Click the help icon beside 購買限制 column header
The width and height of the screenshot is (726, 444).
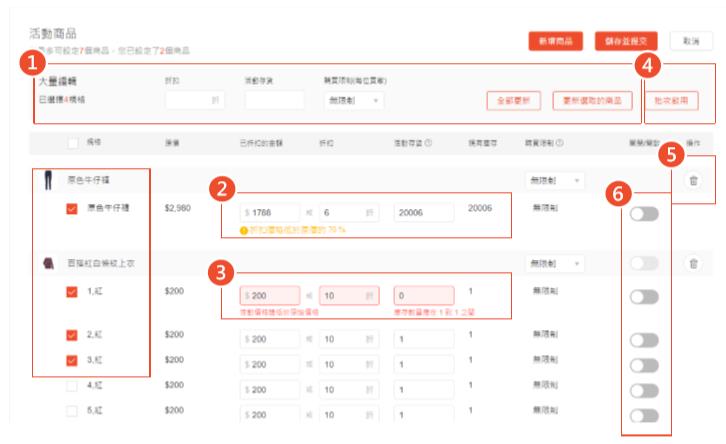[560, 143]
